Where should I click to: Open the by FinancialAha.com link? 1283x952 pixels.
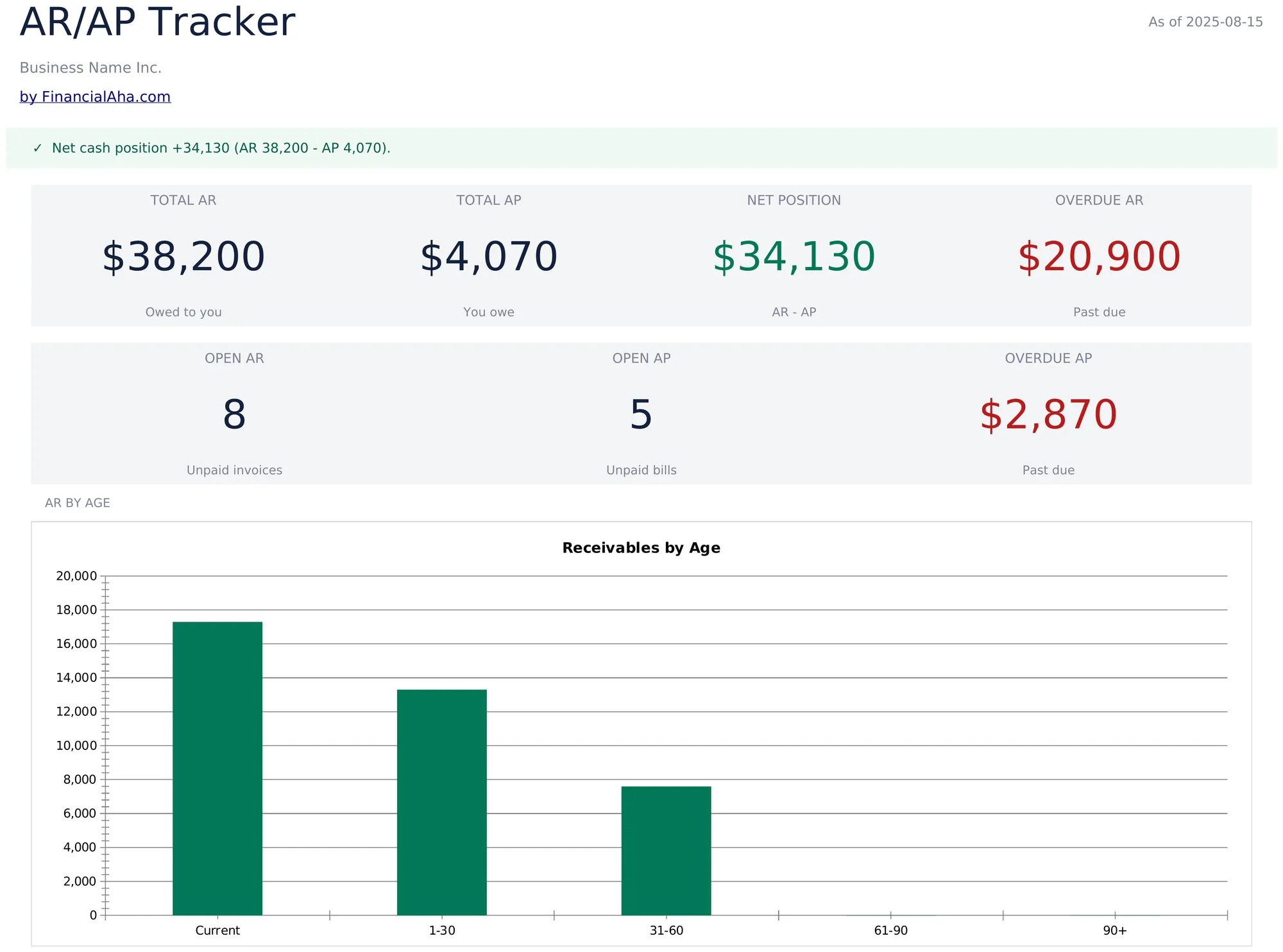click(x=95, y=97)
